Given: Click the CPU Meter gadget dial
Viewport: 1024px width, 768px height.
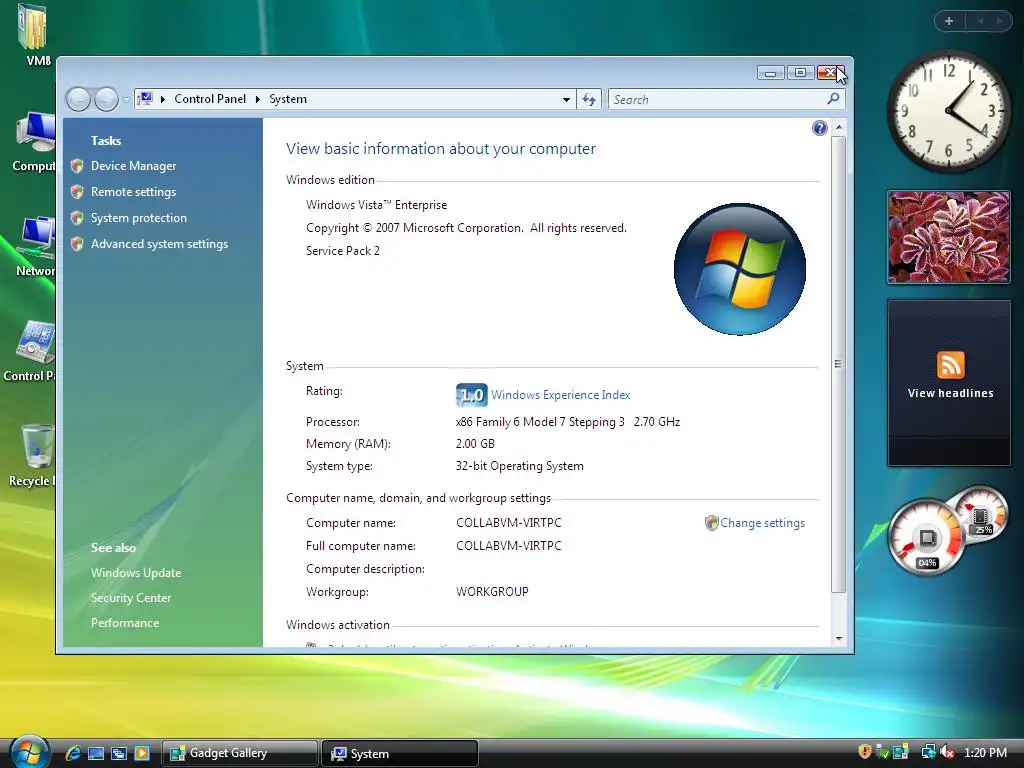Looking at the screenshot, I should point(927,537).
